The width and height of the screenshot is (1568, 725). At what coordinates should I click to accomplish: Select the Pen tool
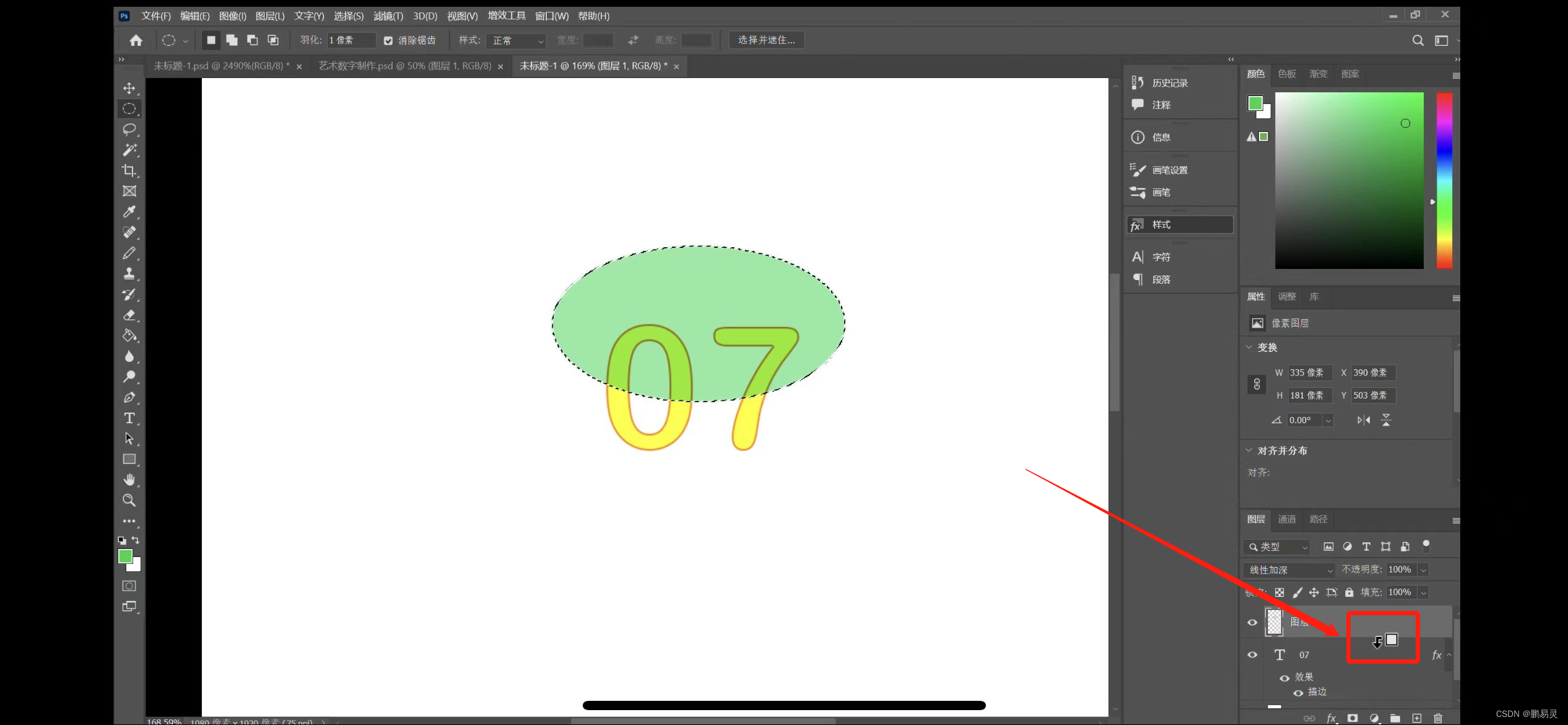click(x=129, y=397)
